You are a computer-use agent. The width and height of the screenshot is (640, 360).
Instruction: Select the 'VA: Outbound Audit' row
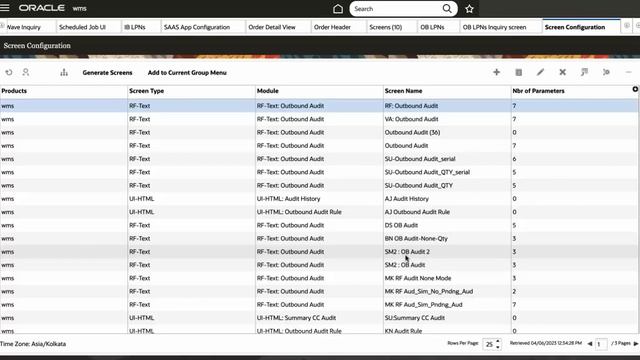pyautogui.click(x=319, y=119)
